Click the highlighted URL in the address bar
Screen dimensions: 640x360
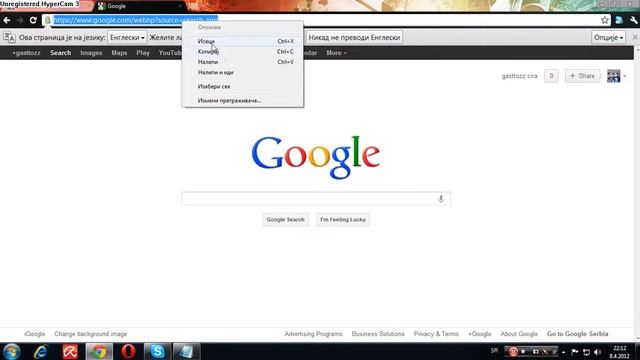(x=136, y=20)
